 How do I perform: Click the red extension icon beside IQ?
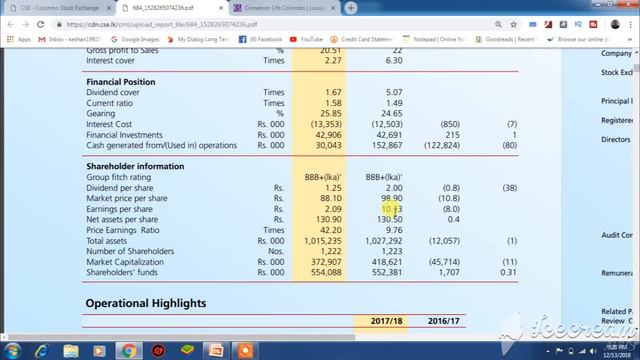tap(593, 24)
